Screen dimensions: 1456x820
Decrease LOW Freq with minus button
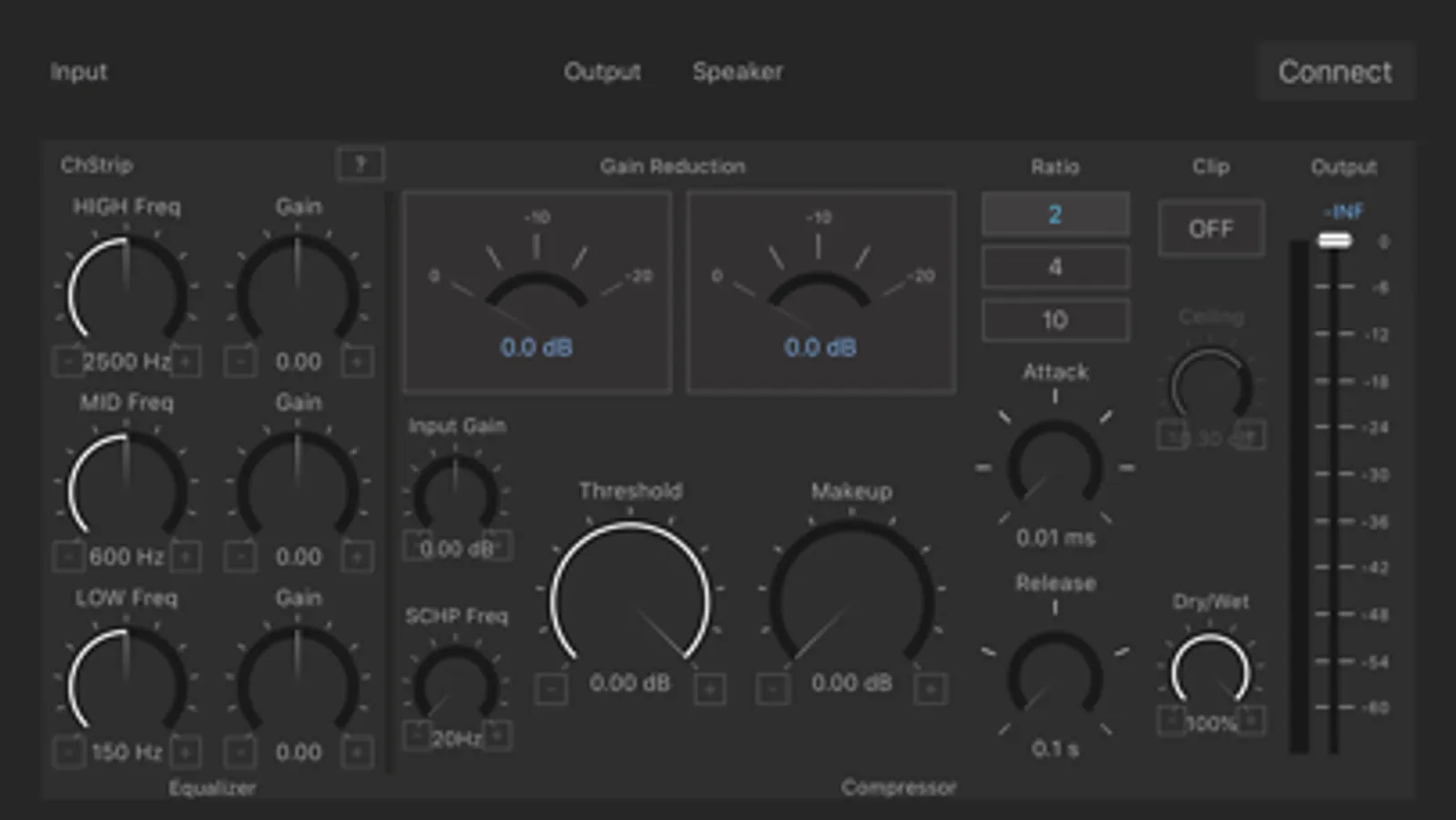[68, 752]
